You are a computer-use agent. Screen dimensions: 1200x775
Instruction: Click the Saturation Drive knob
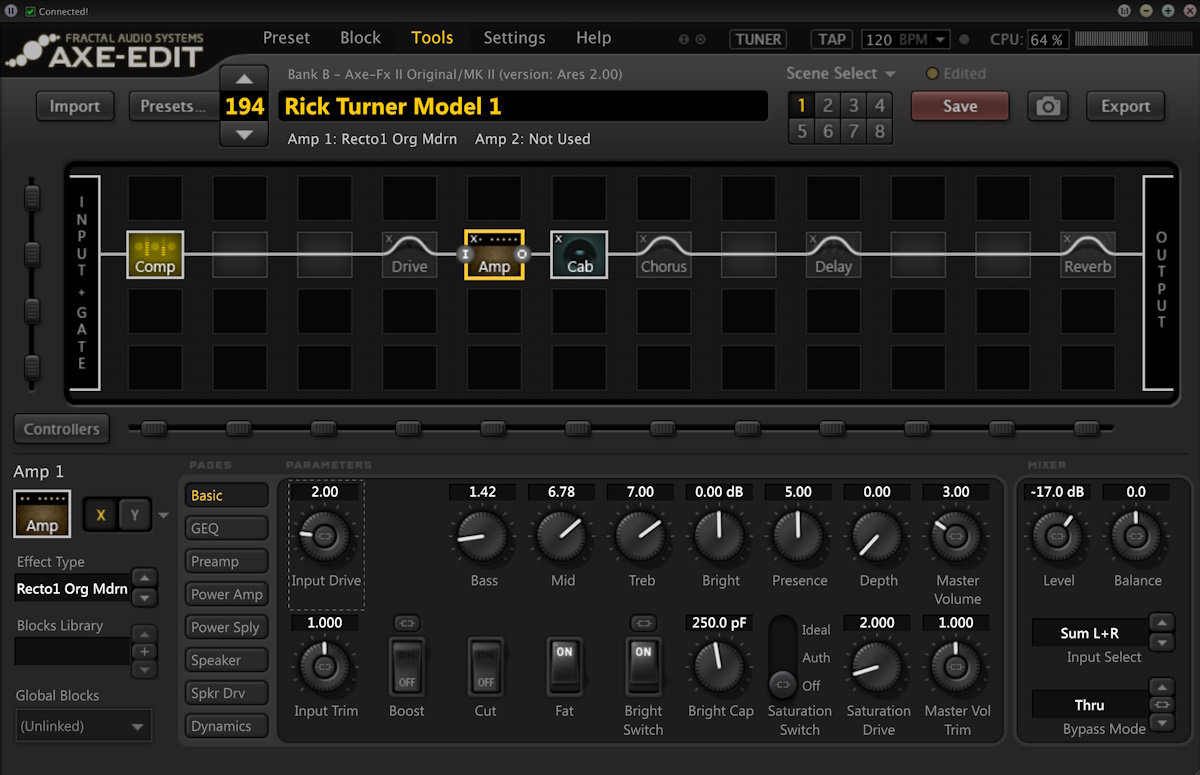click(878, 667)
